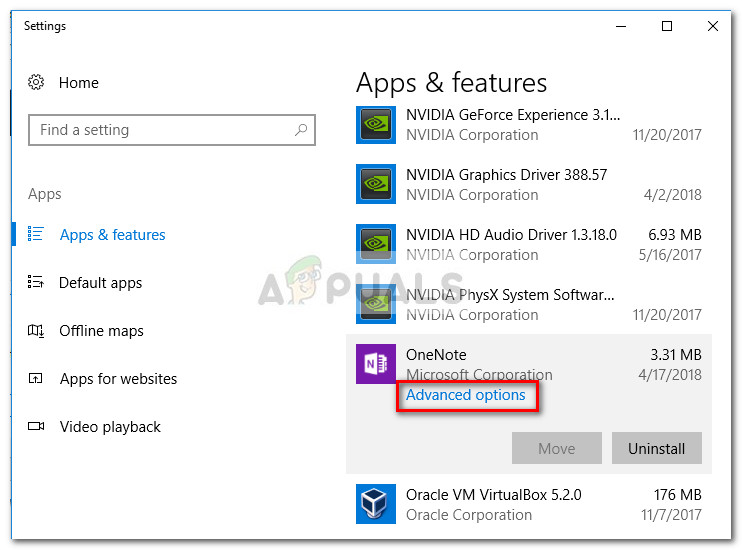Screen dimensions: 742x550
Task: Select Apps & features in sidebar
Action: pos(112,235)
